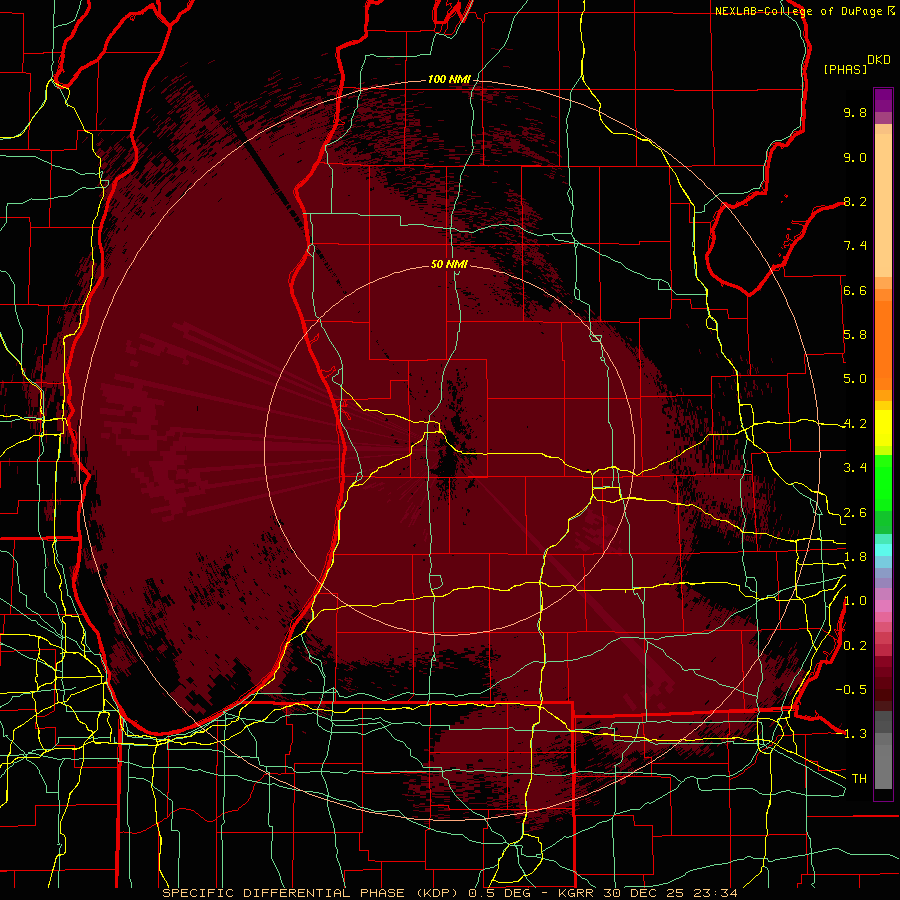Screen dimensions: 900x900
Task: Click the 6.6 value on the scale
Action: click(855, 290)
